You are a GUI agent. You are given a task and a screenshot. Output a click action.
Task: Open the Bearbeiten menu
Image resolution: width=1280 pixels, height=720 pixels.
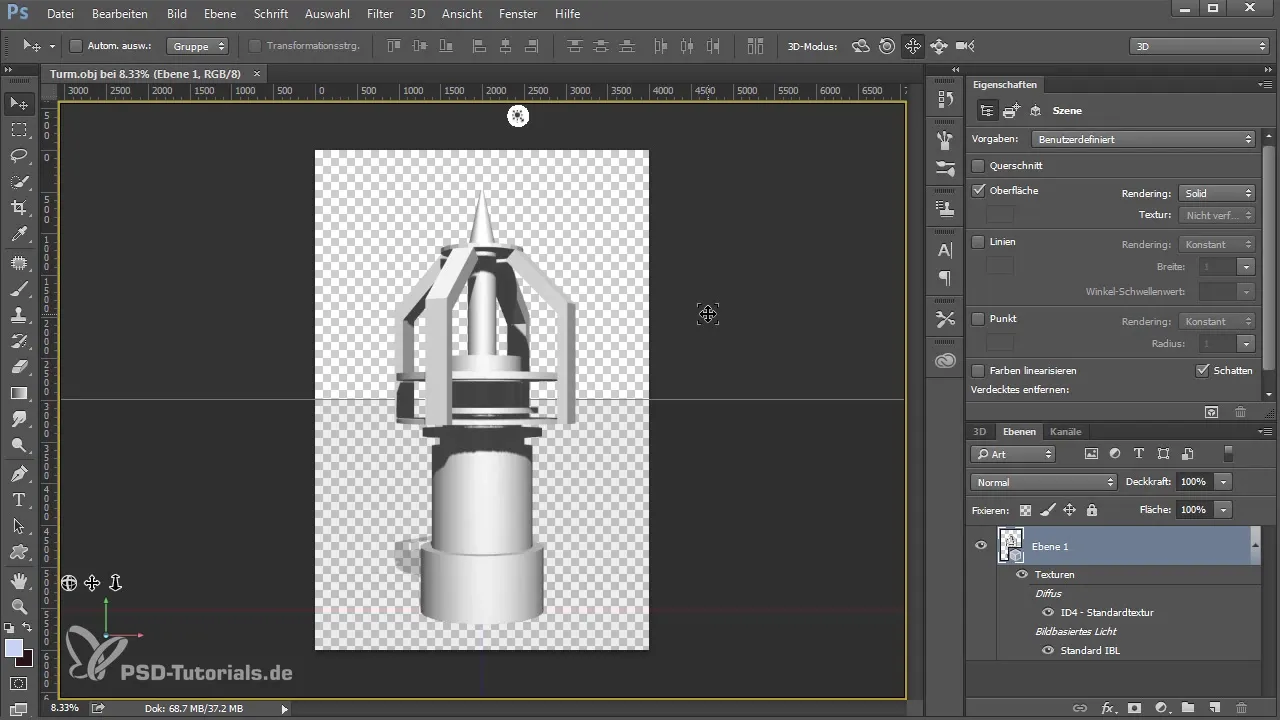120,14
